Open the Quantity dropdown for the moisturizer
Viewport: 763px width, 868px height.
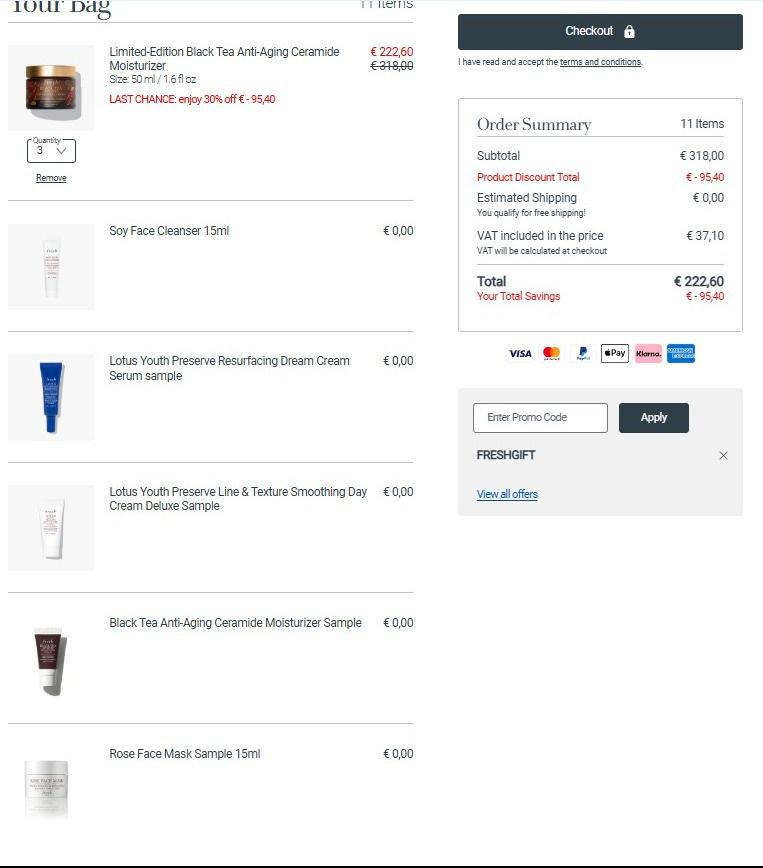(51, 151)
